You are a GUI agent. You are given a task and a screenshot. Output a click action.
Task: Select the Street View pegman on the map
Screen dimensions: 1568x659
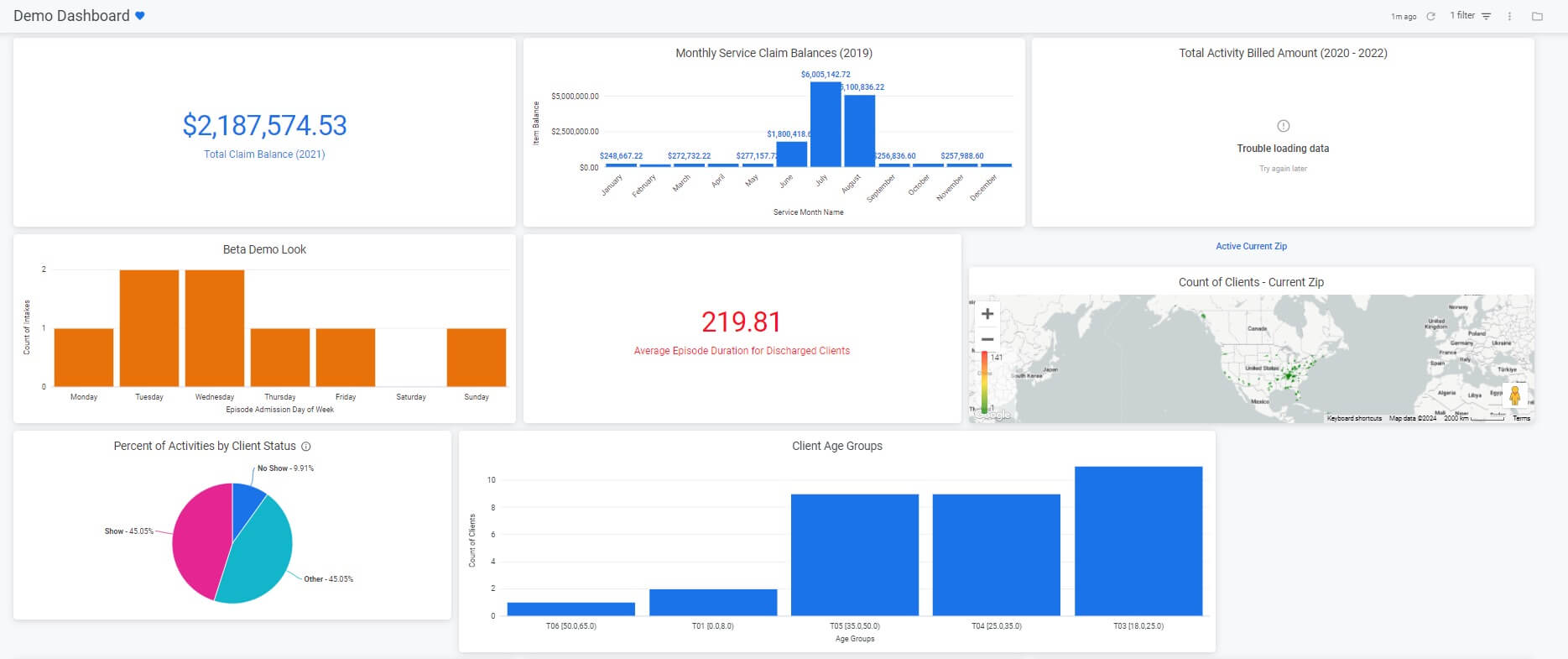click(1515, 395)
